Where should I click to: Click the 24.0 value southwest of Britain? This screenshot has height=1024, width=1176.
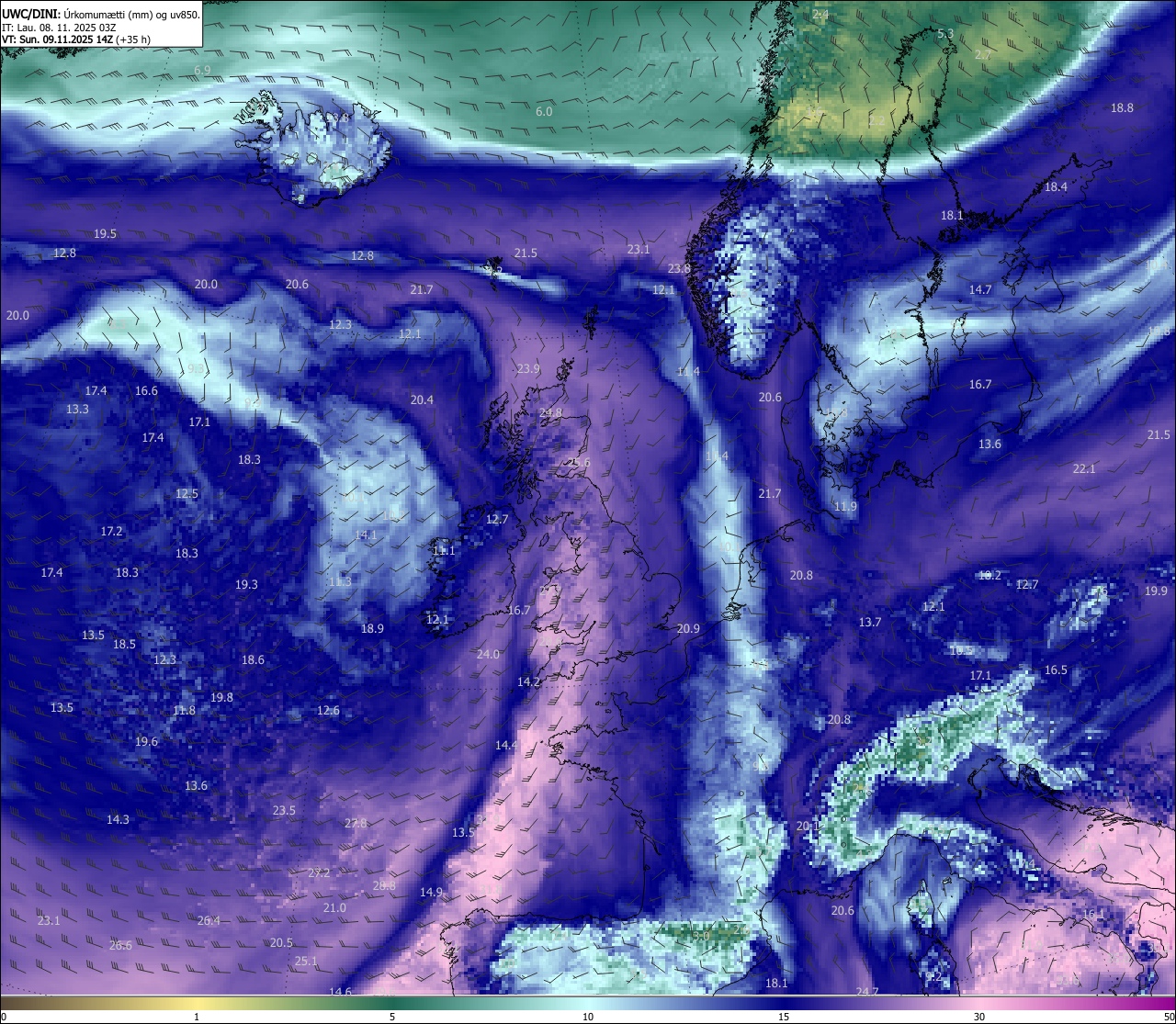pyautogui.click(x=488, y=654)
